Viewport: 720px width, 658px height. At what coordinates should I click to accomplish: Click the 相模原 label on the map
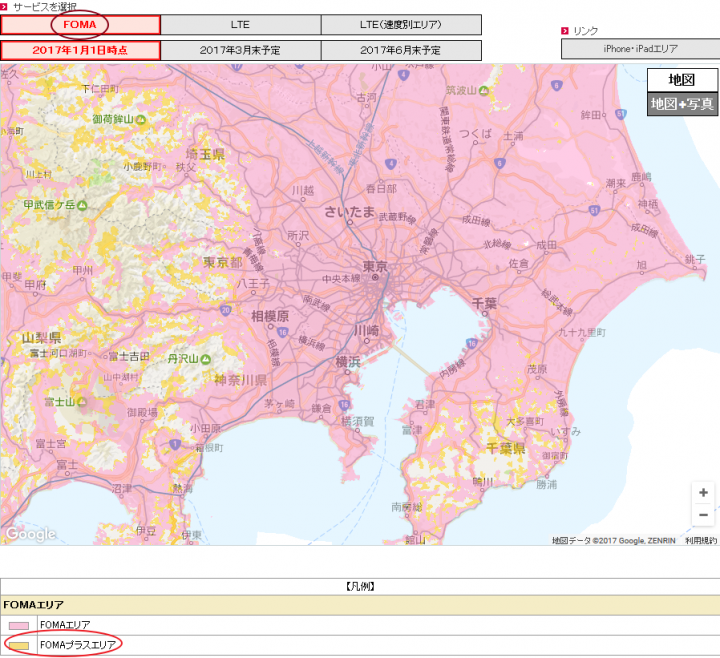(270, 316)
